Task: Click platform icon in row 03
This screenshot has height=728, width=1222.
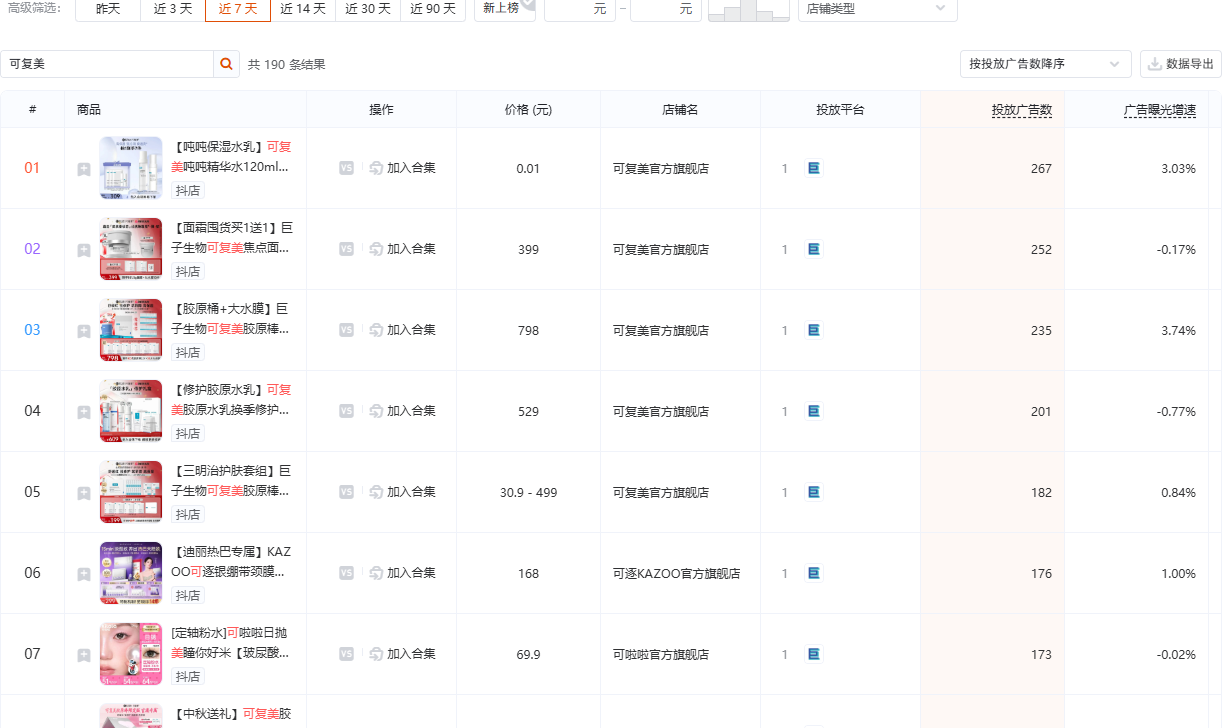Action: [x=813, y=330]
